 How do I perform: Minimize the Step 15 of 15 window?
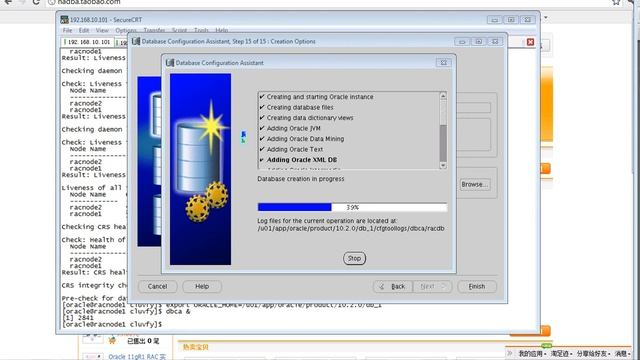tap(462, 41)
